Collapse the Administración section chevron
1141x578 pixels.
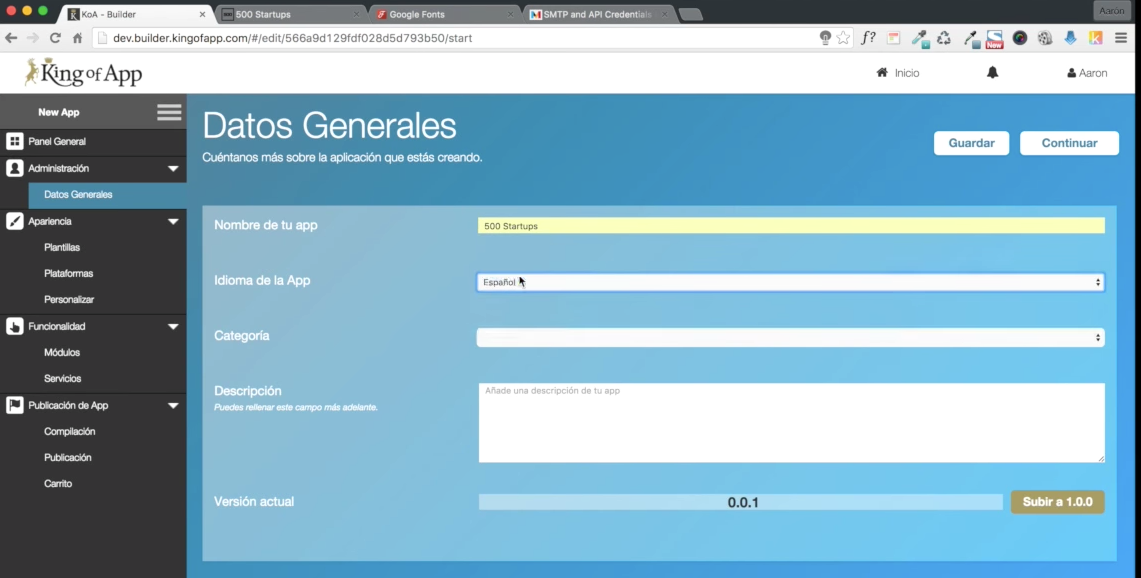(173, 168)
